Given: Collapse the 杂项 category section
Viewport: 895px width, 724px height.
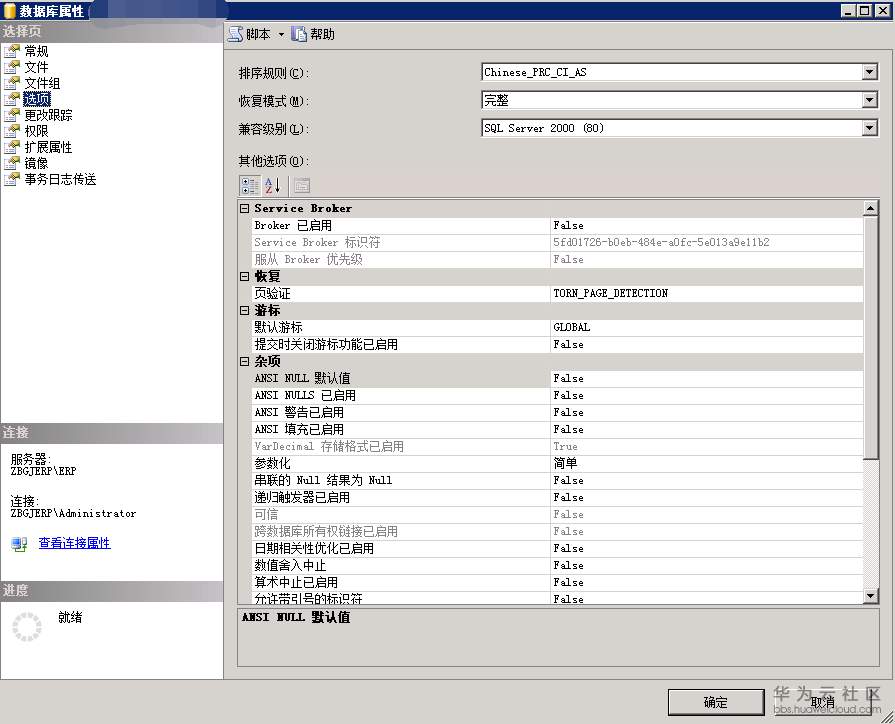Looking at the screenshot, I should point(245,361).
